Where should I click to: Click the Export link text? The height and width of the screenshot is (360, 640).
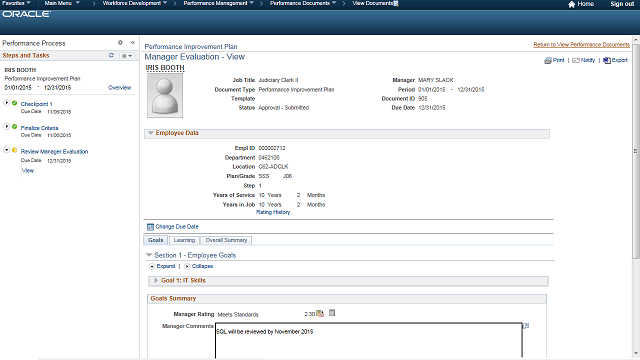click(x=620, y=60)
